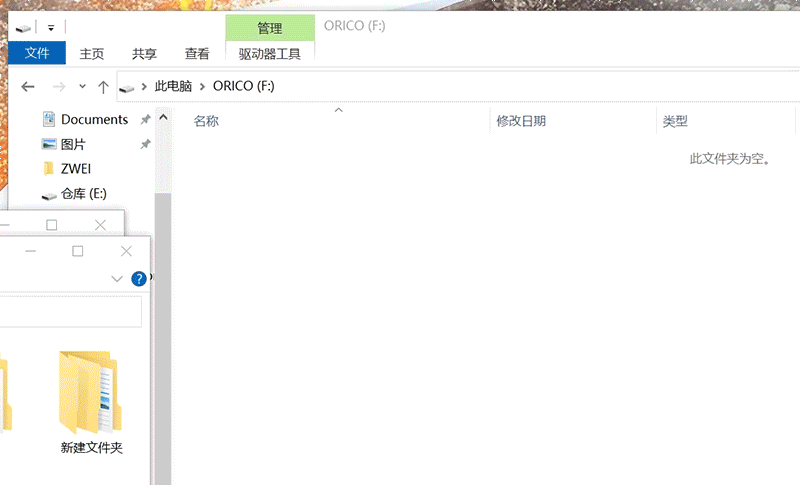Open 图片 in the navigation pane
This screenshot has width=800, height=485.
pyautogui.click(x=73, y=144)
